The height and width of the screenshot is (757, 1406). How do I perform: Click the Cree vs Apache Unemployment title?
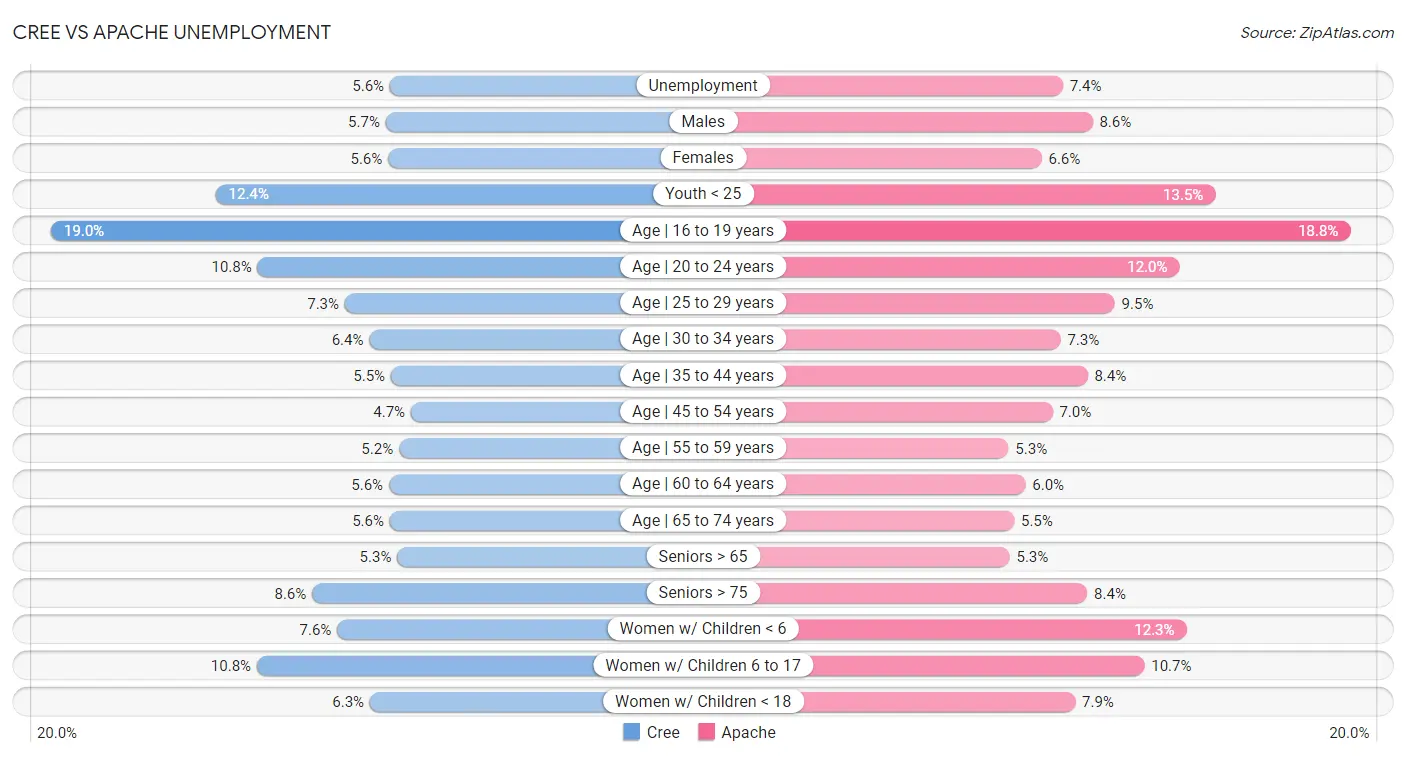pos(171,32)
